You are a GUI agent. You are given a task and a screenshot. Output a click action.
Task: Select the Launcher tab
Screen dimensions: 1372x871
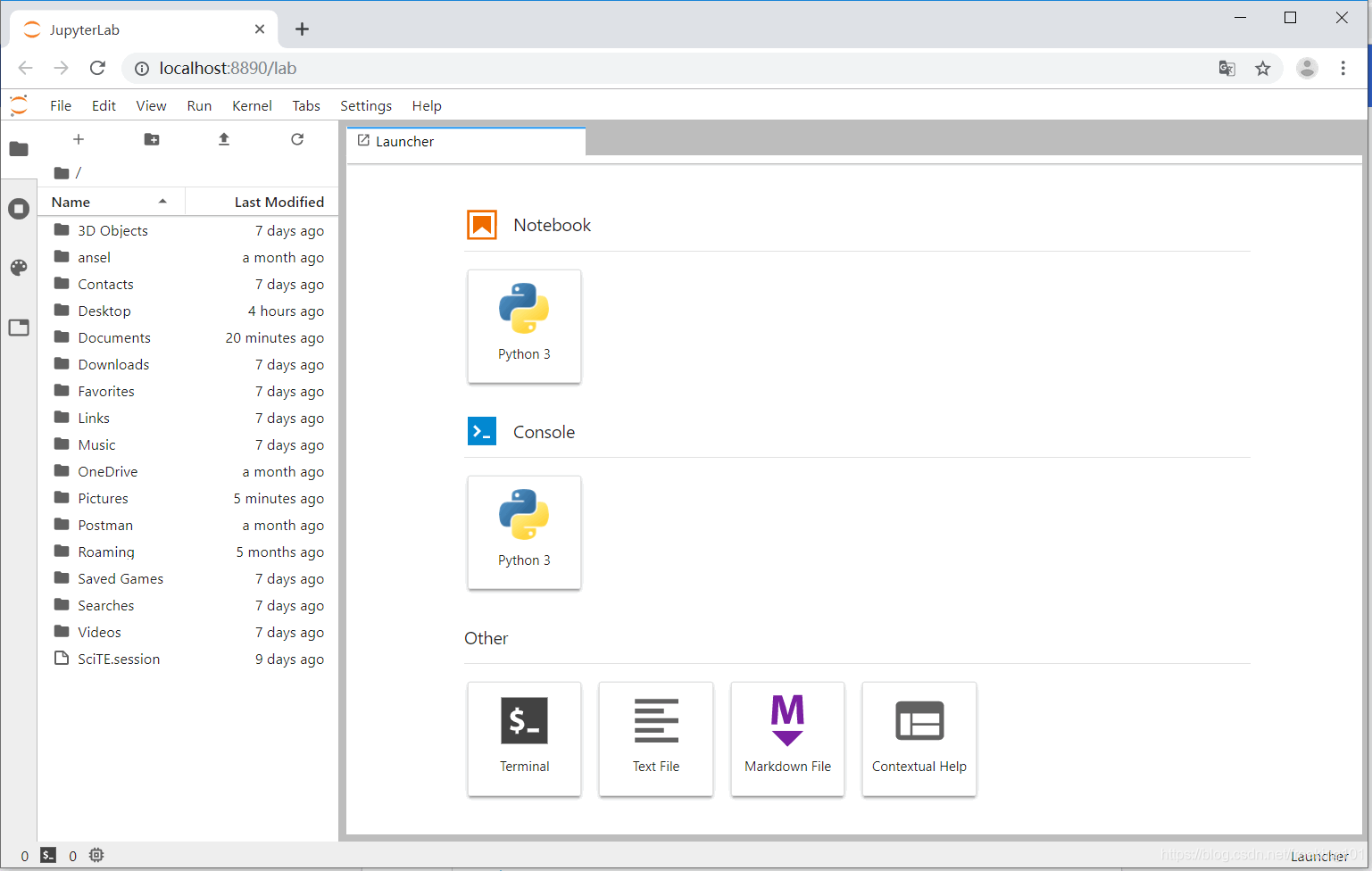pos(466,141)
